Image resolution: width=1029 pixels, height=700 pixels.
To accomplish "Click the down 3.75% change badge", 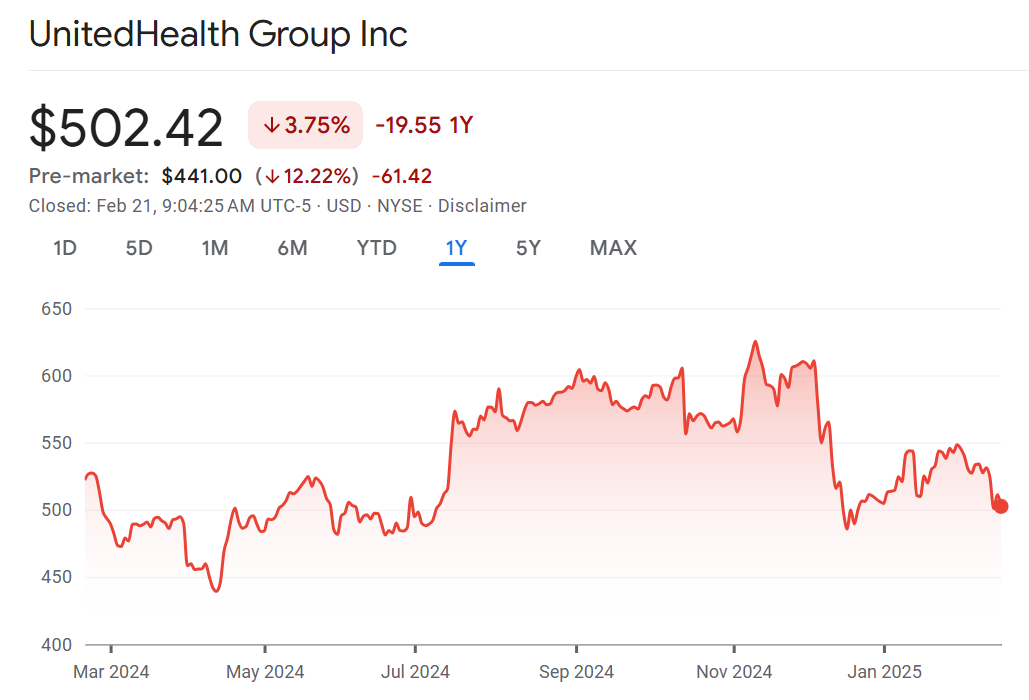I will coord(306,125).
